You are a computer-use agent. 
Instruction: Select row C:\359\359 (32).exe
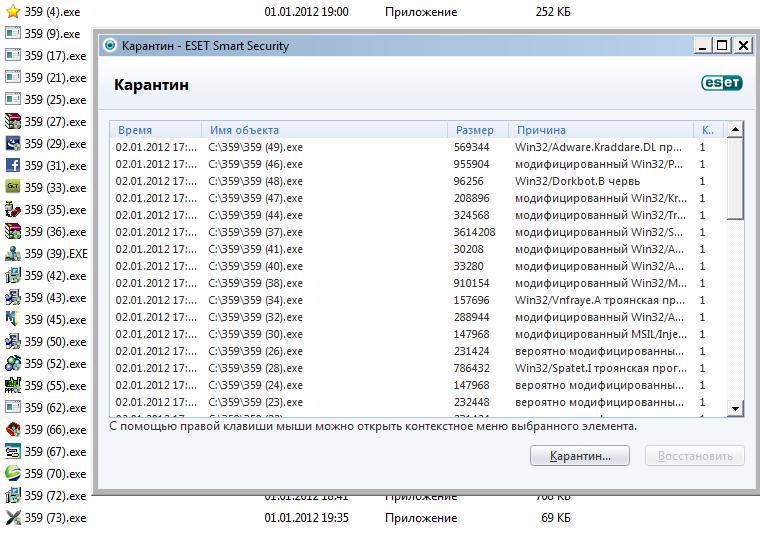pos(418,317)
